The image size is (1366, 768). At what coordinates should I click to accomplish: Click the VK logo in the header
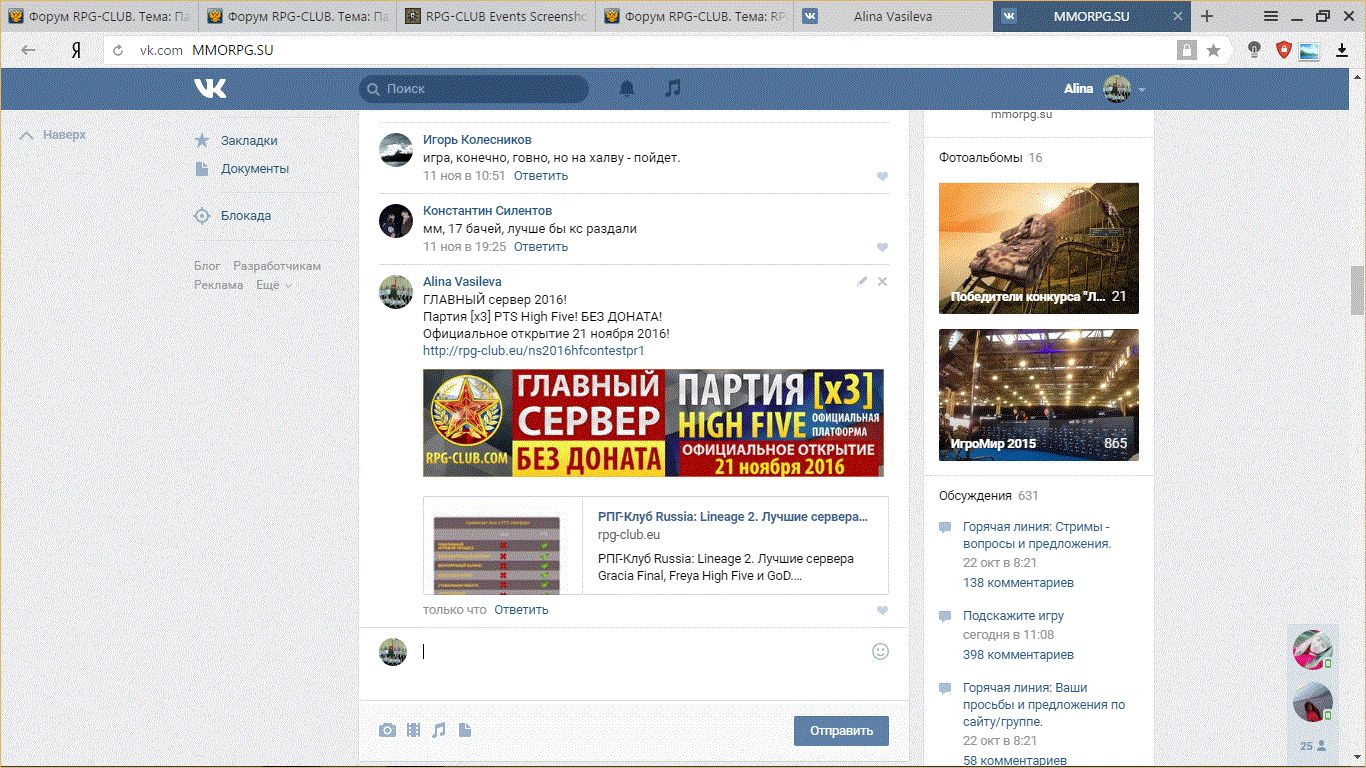click(210, 89)
